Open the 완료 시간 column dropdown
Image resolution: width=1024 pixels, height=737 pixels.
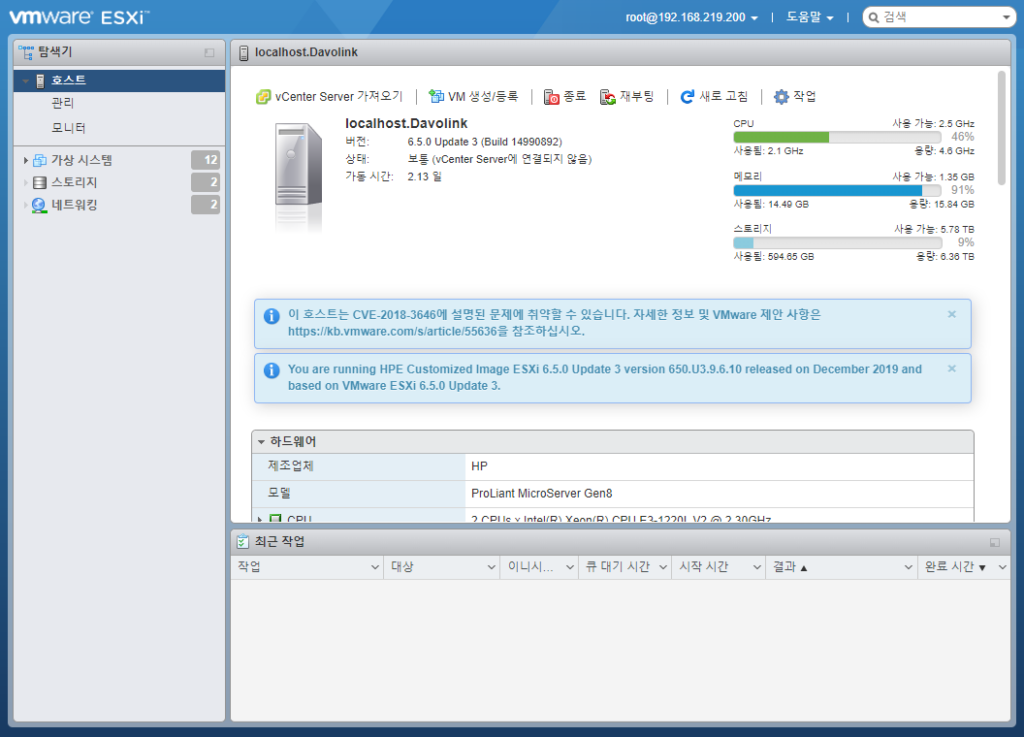click(1002, 567)
